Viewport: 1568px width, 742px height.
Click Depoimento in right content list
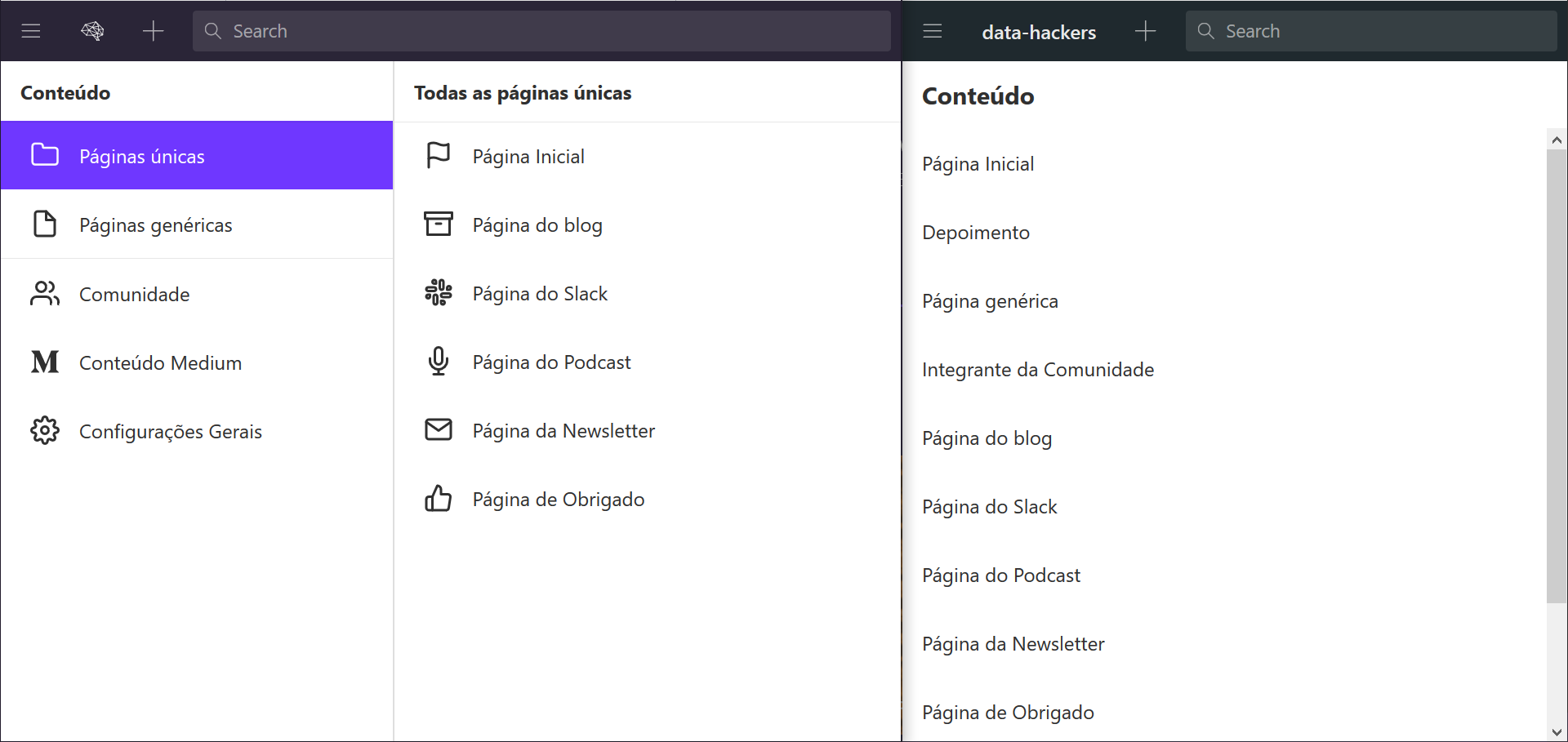click(x=976, y=233)
